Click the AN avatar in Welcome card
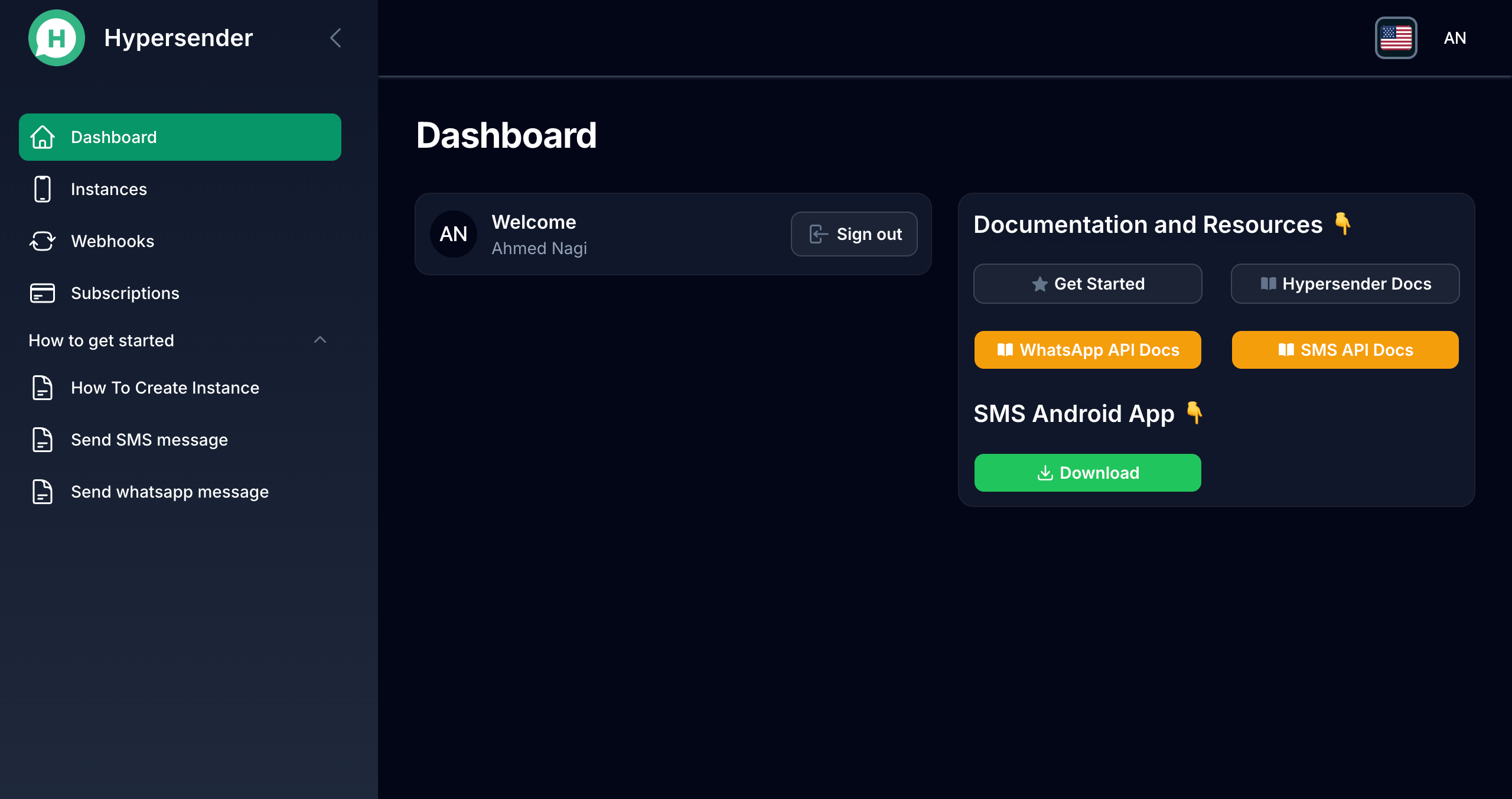The height and width of the screenshot is (799, 1512). point(454,234)
